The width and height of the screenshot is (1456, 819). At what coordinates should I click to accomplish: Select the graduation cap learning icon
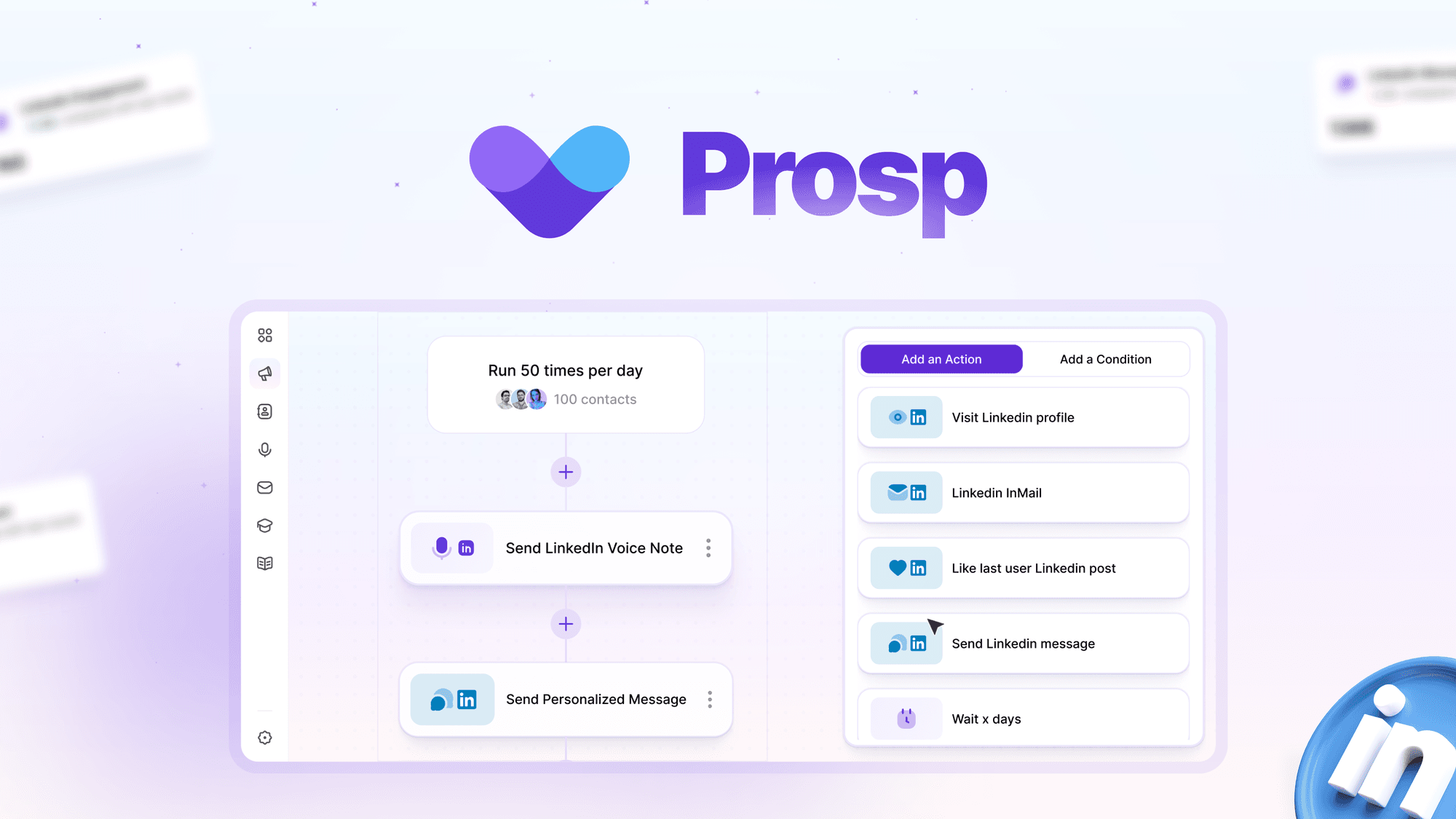(264, 525)
